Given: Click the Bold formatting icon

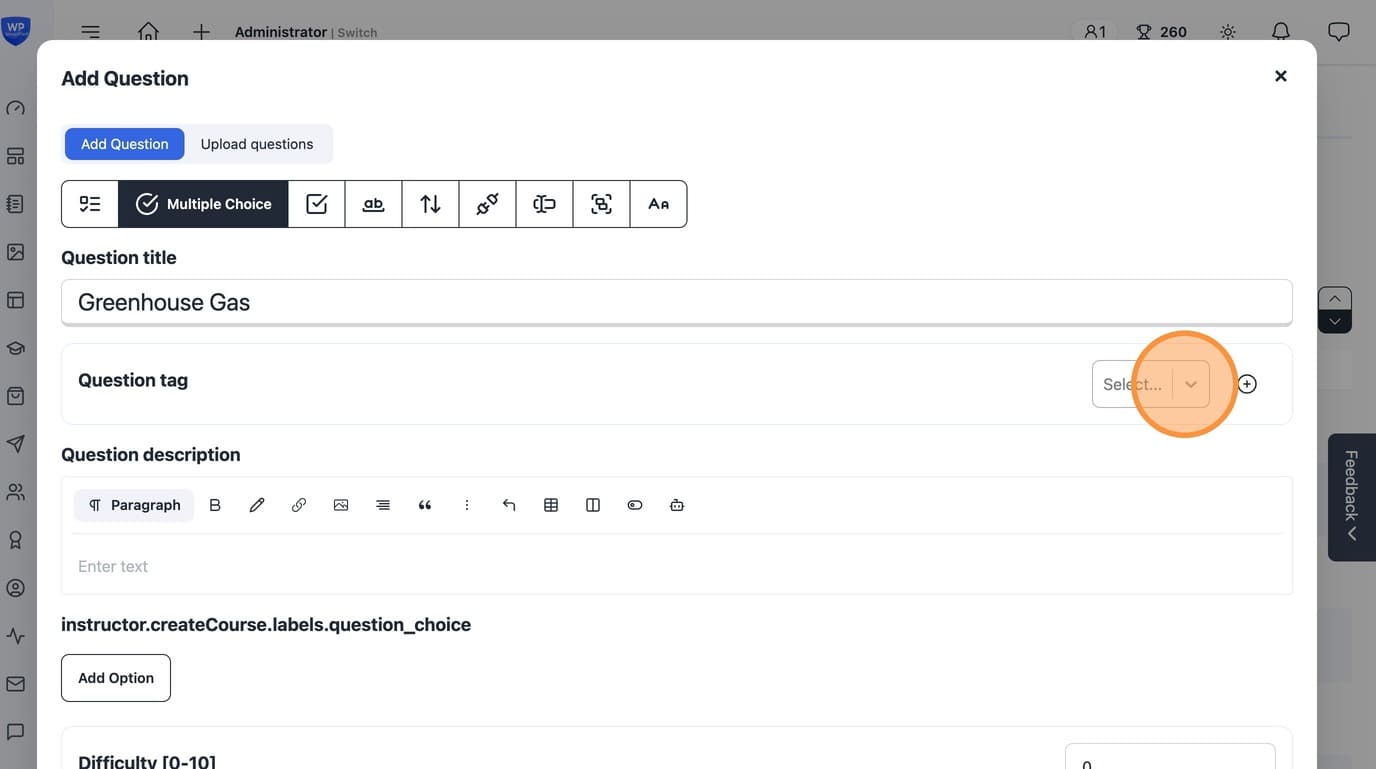Looking at the screenshot, I should tap(215, 505).
